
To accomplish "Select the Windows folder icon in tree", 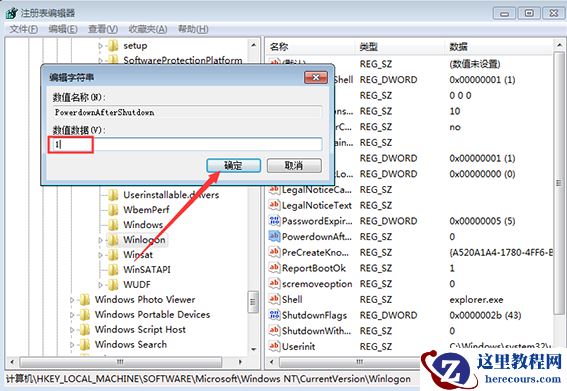I will [x=113, y=225].
